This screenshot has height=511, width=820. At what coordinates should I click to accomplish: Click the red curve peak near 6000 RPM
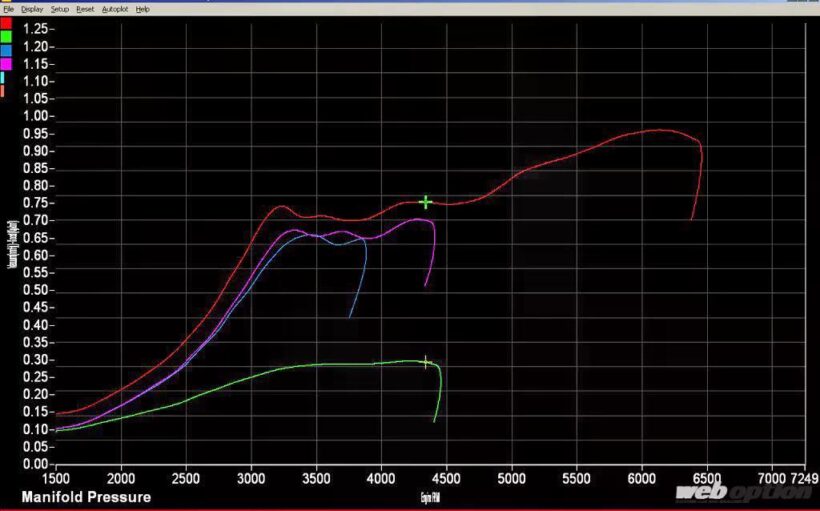point(660,130)
